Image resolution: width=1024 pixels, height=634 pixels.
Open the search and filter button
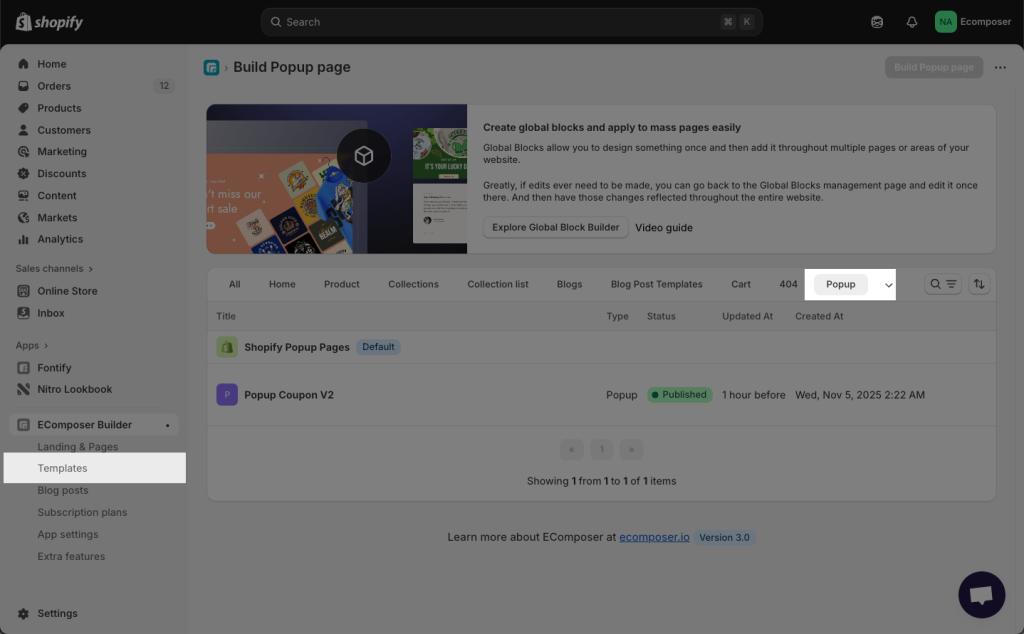coord(943,284)
